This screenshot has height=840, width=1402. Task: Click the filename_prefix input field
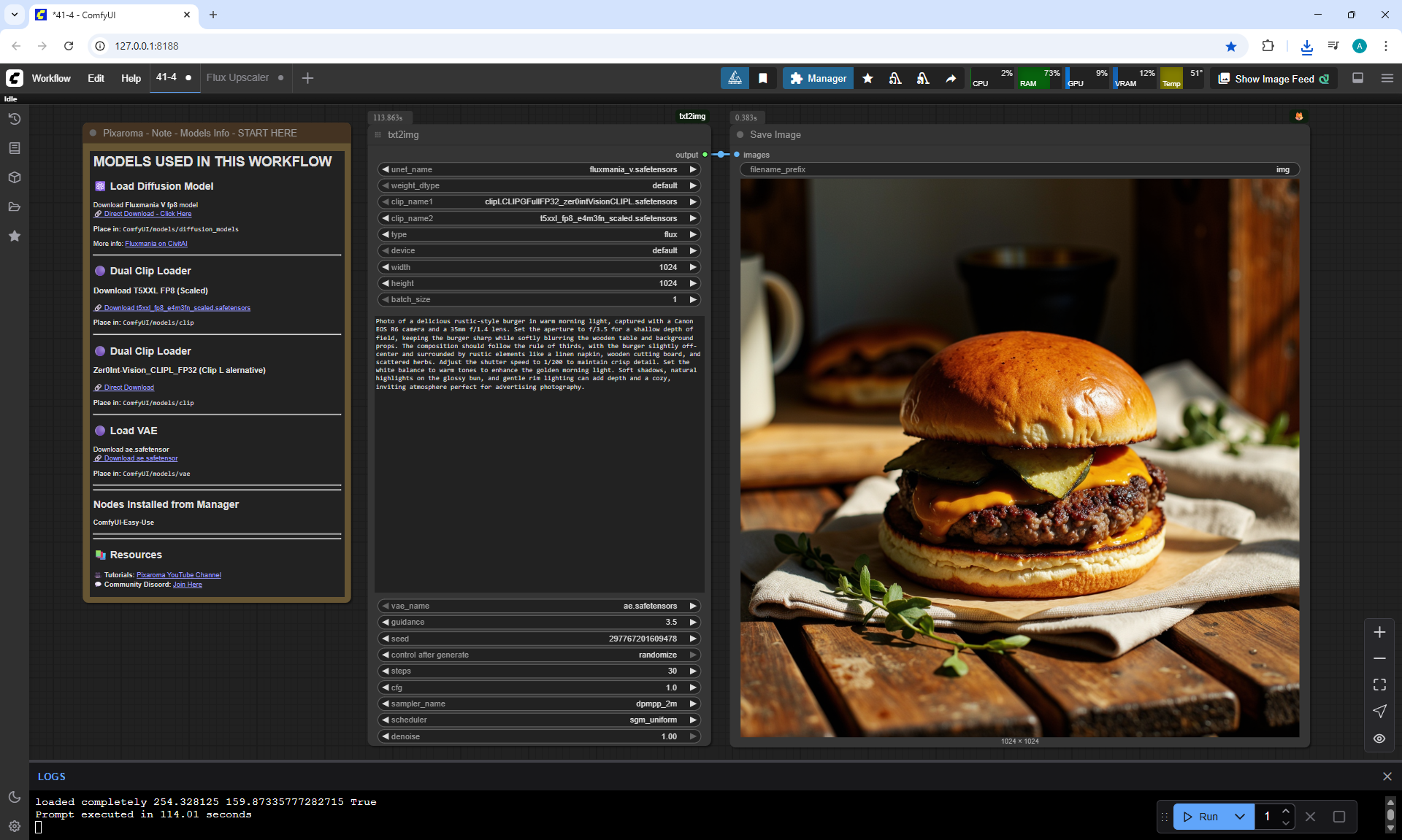point(1019,169)
